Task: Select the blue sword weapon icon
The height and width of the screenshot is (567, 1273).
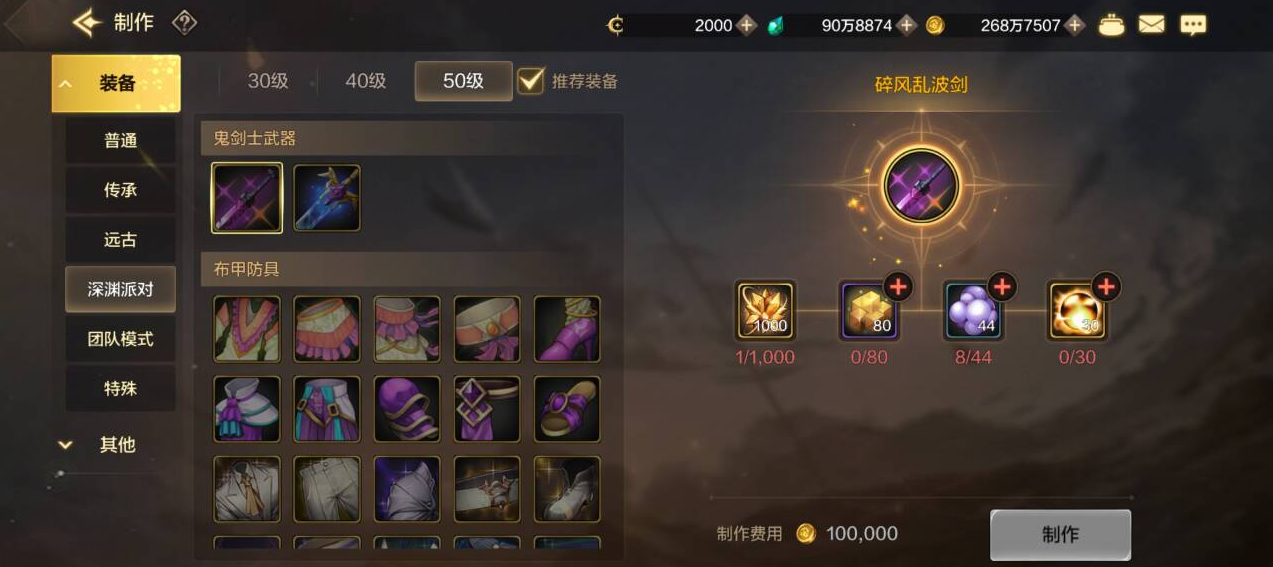Action: pyautogui.click(x=327, y=198)
